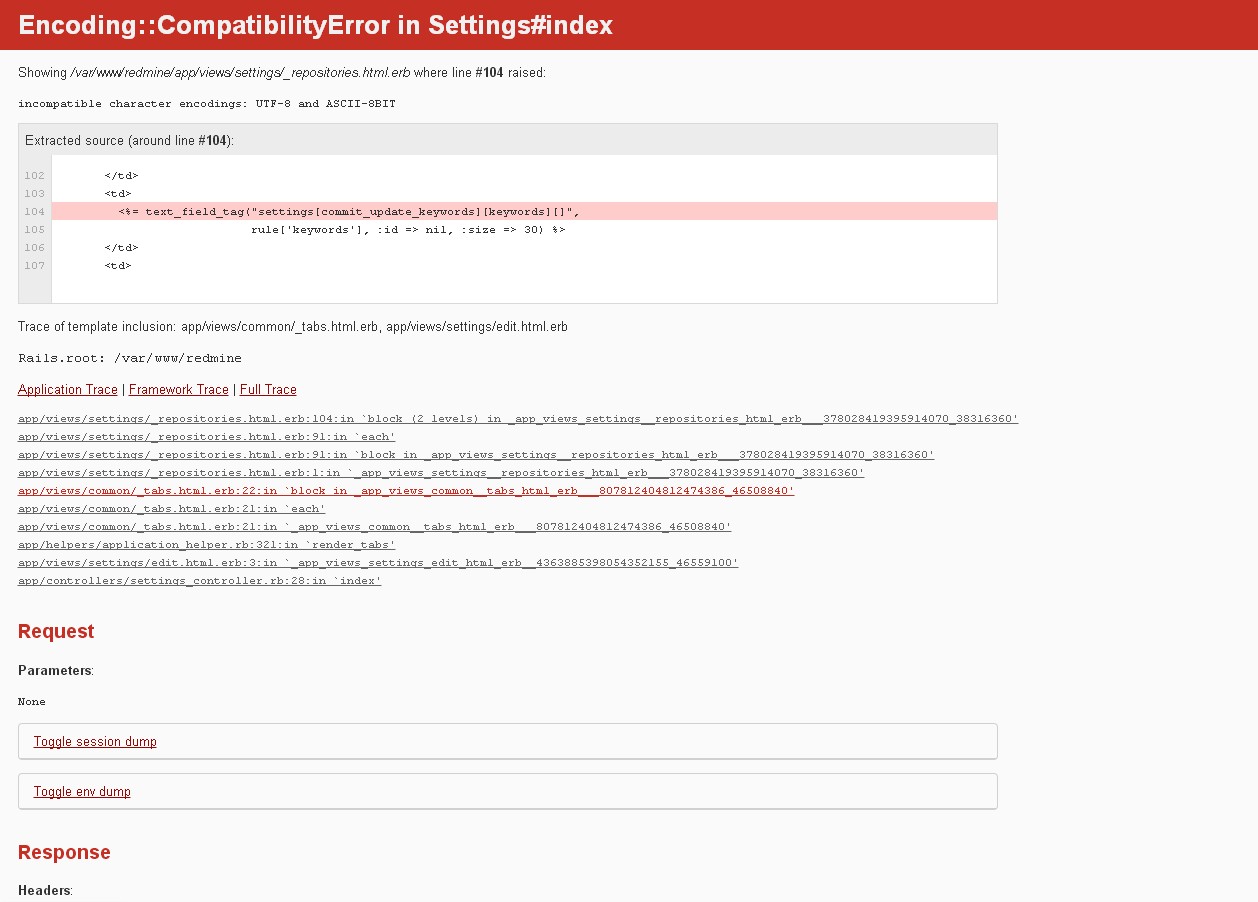Click source line number 102
1258x902 pixels.
tap(35, 176)
